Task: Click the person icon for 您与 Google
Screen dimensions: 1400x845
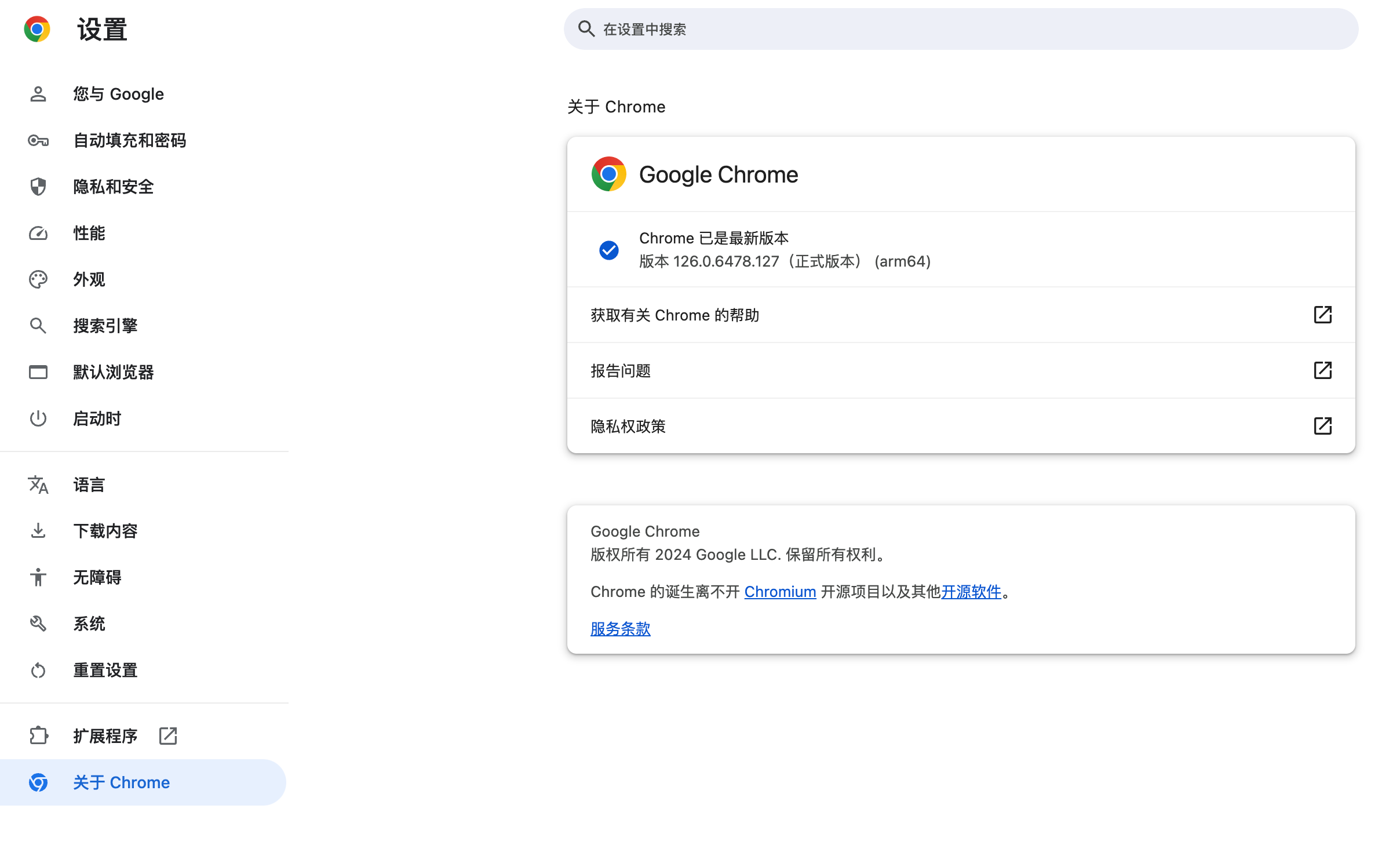Action: coord(38,94)
